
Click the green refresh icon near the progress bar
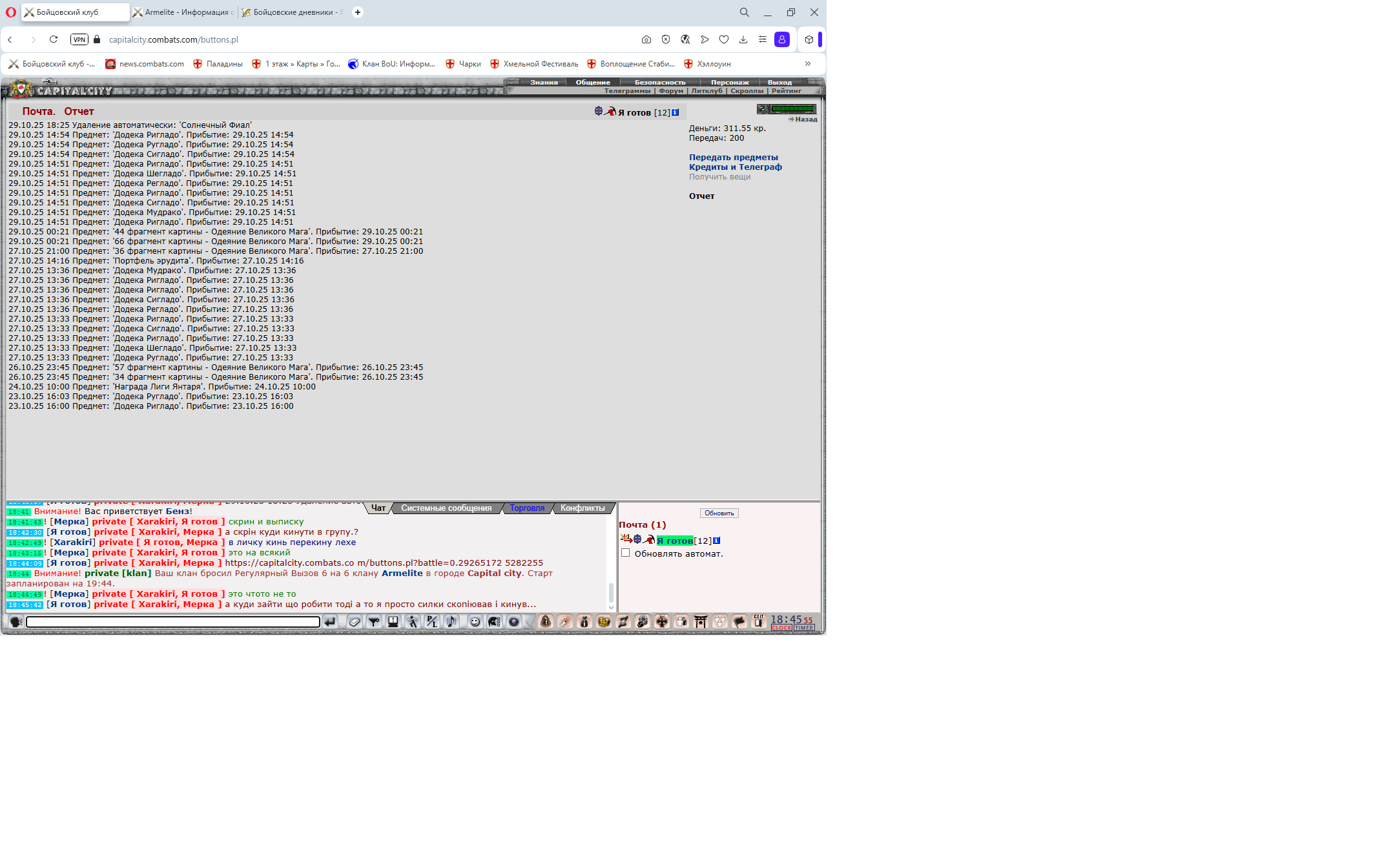763,109
